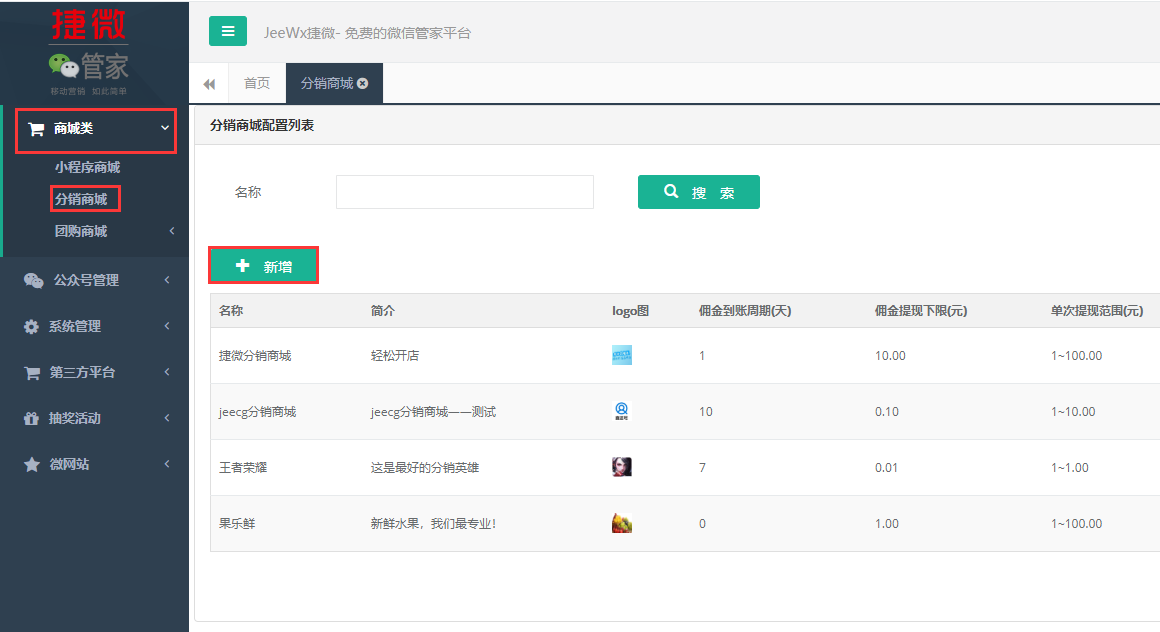The image size is (1160, 632).
Task: Click the 10.00 withdrawal minimum value
Action: [890, 356]
